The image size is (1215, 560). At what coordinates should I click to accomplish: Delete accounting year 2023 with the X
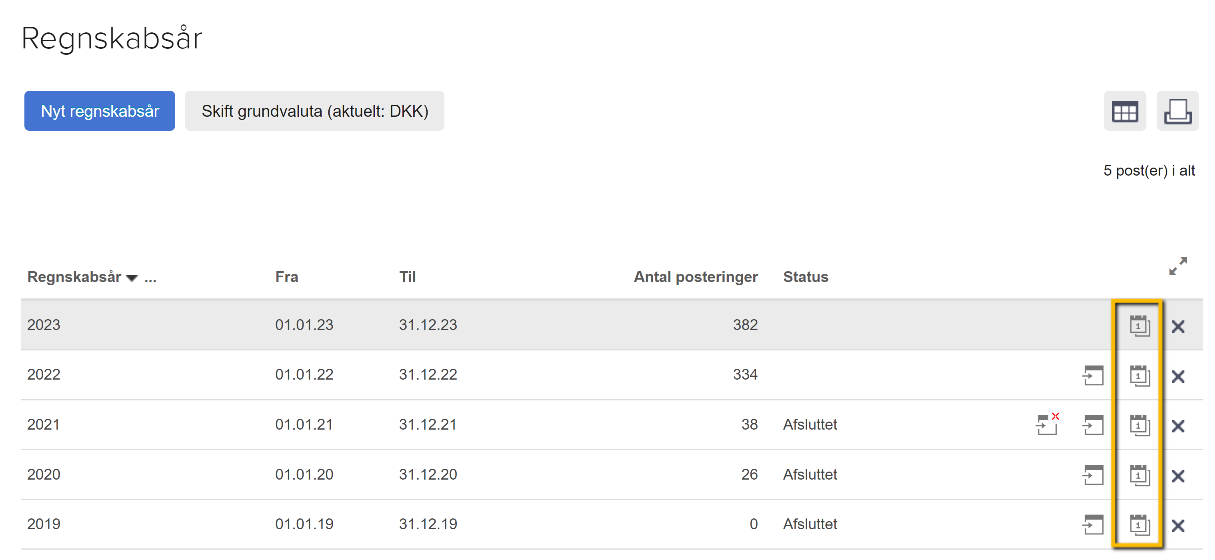pos(1178,326)
